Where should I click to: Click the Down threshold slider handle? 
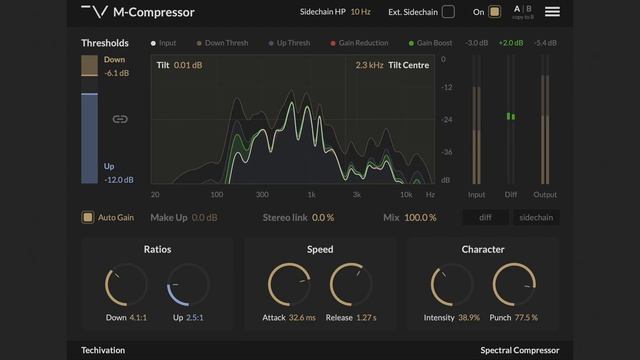89,75
